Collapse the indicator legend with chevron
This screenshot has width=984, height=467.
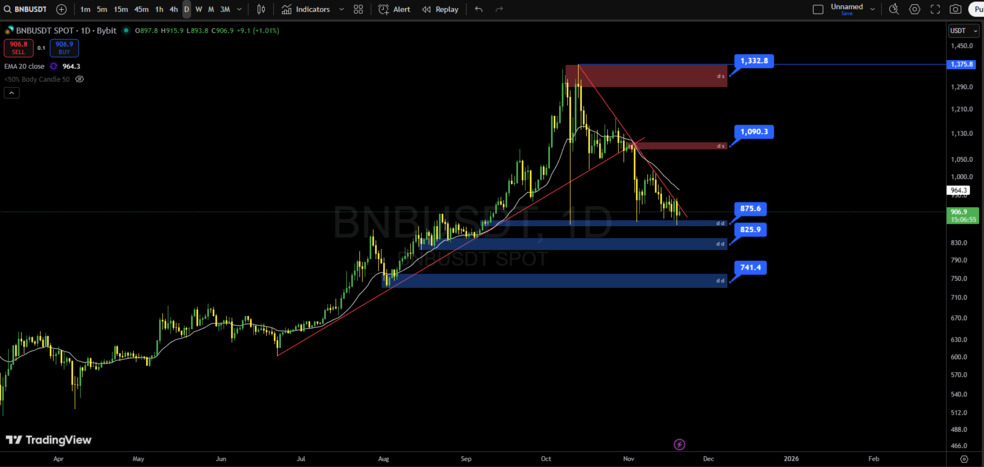pos(11,93)
